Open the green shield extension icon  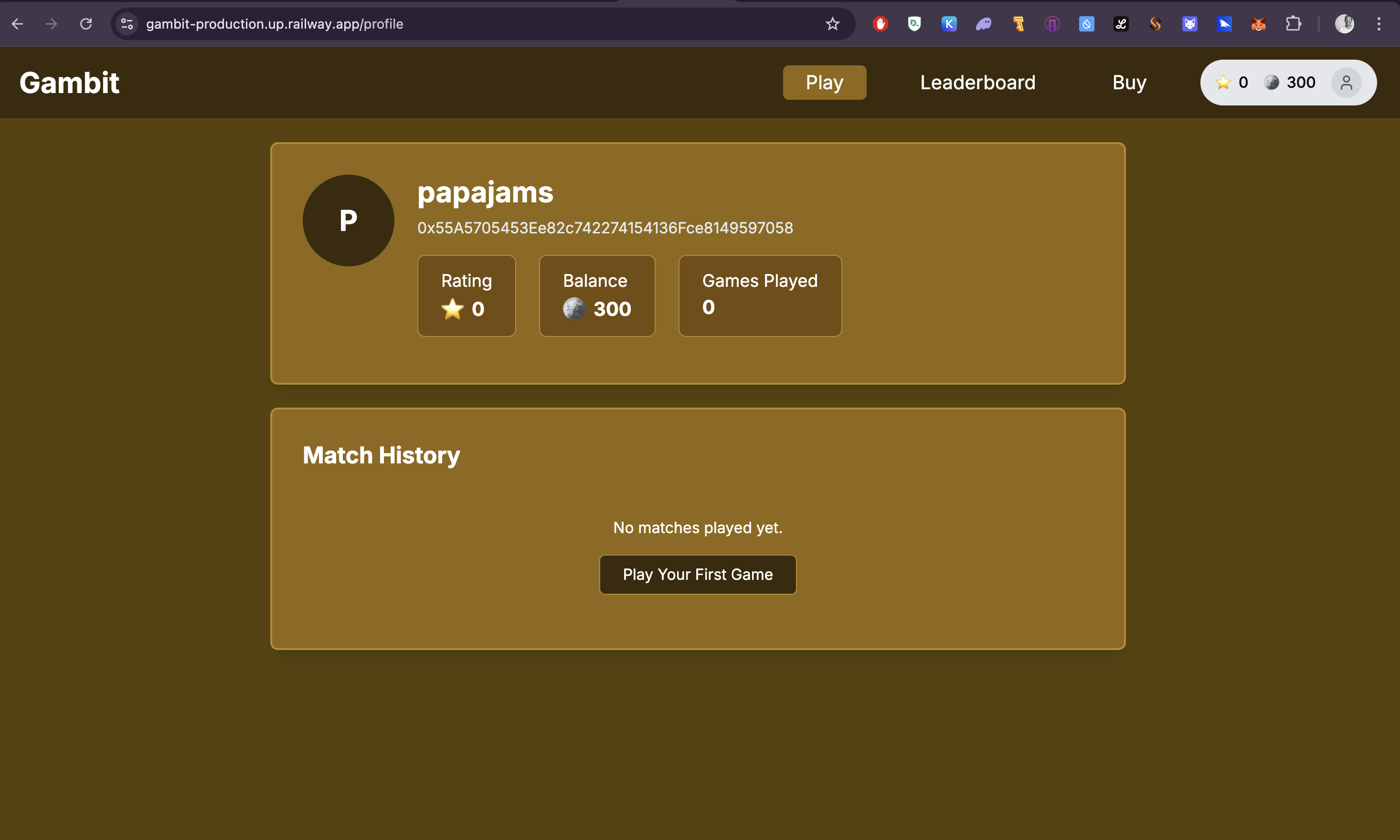(x=914, y=24)
